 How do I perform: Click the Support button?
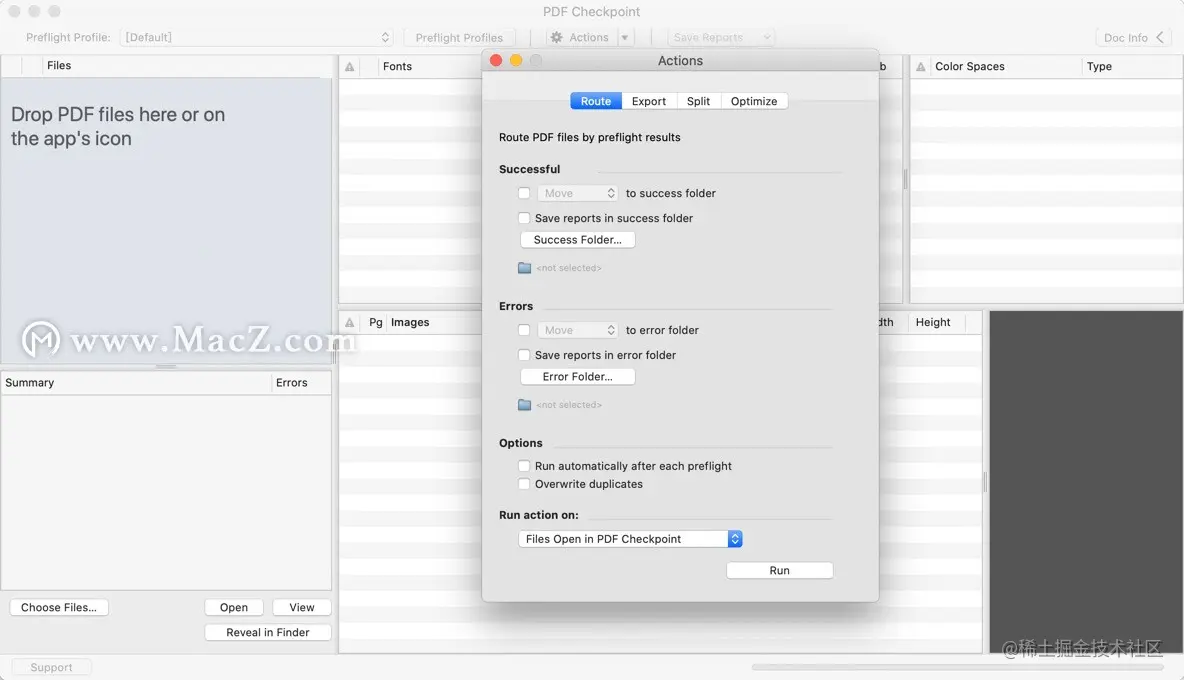pyautogui.click(x=51, y=667)
